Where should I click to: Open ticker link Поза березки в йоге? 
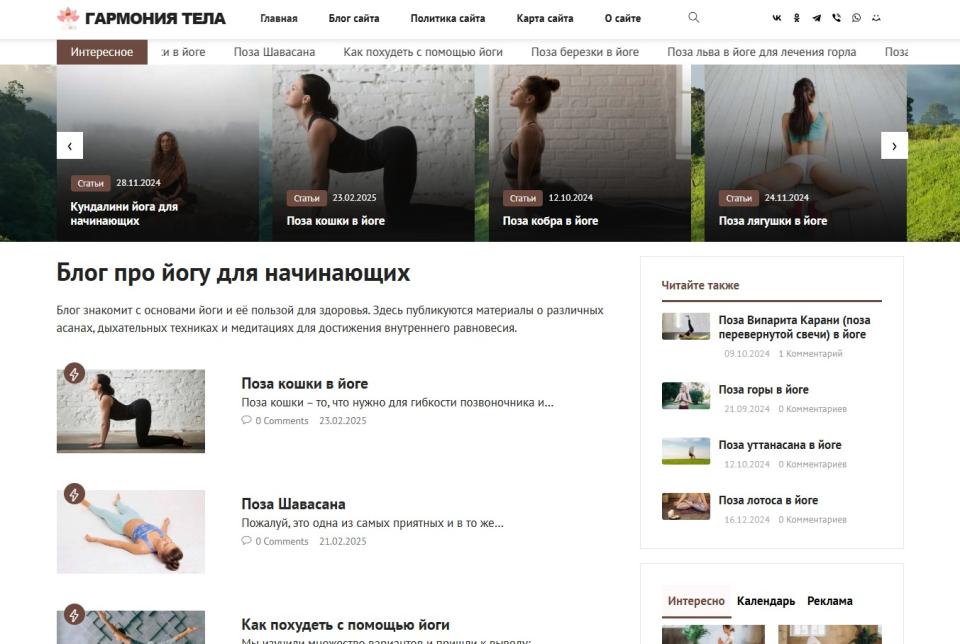[x=585, y=52]
